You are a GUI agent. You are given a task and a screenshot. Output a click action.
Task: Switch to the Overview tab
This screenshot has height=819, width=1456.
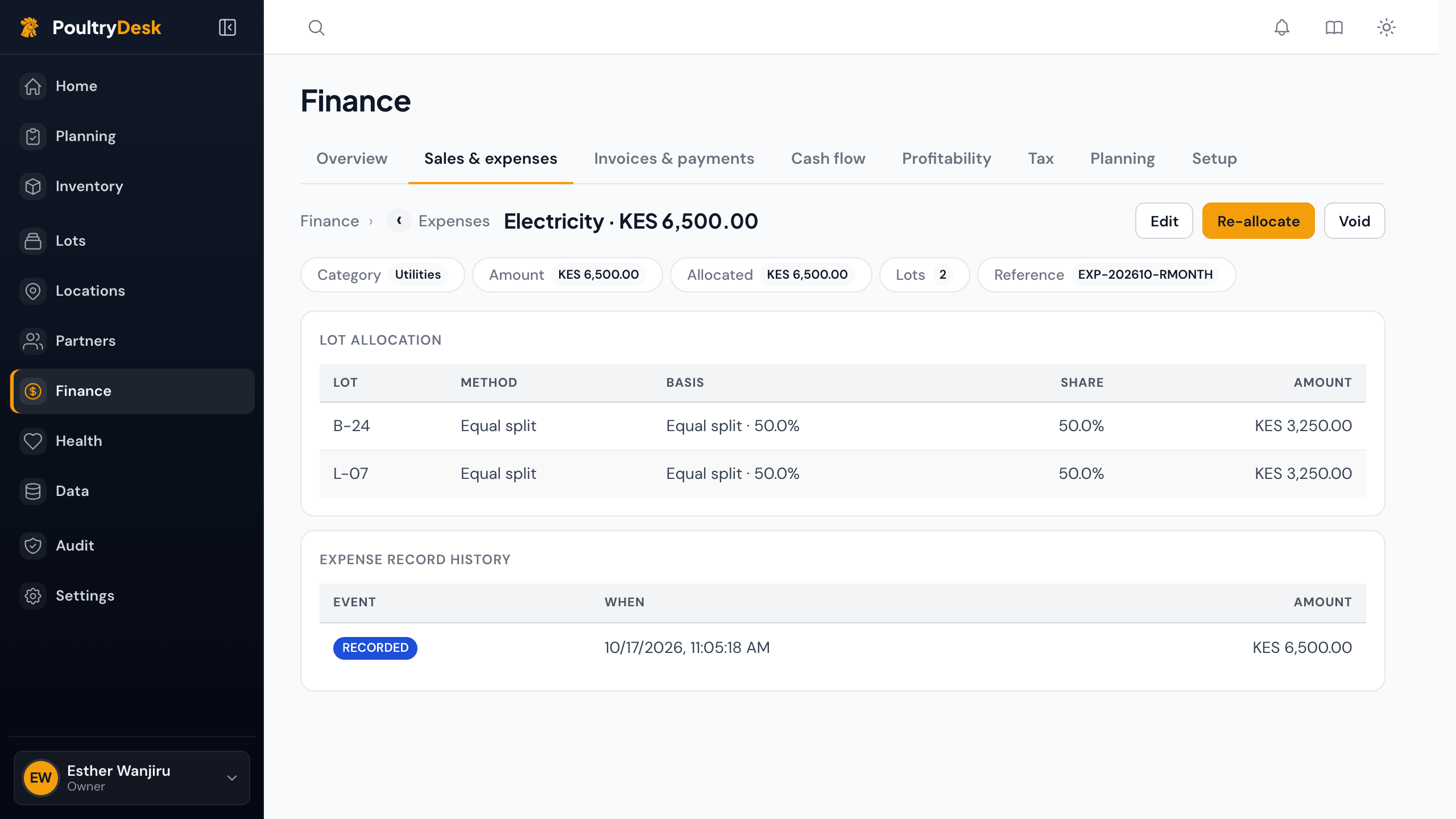tap(351, 159)
